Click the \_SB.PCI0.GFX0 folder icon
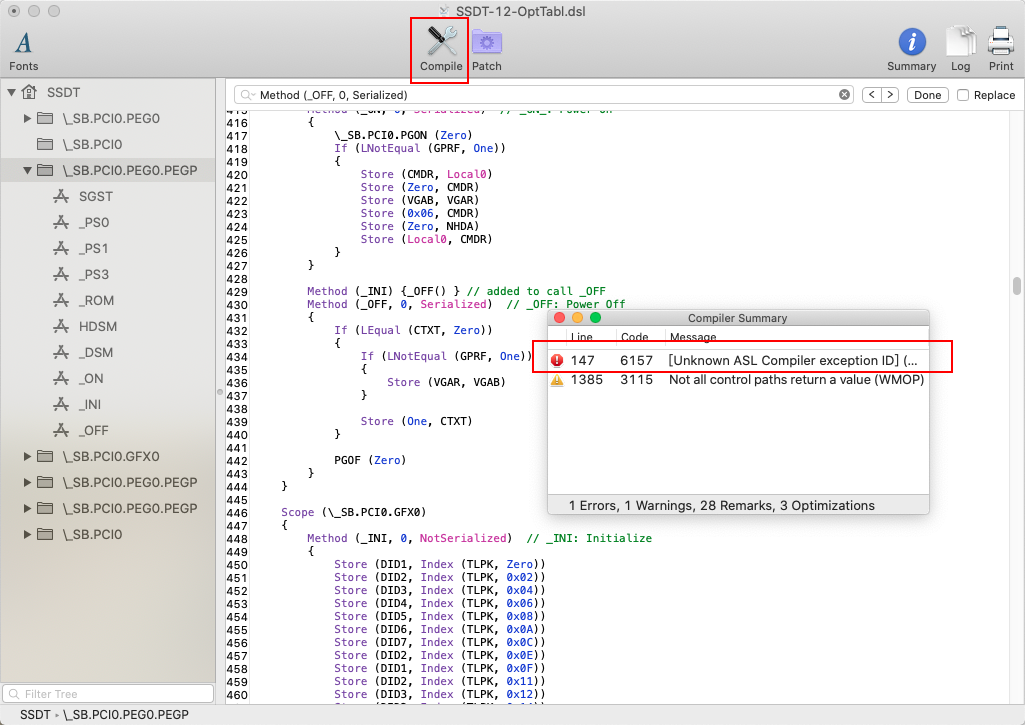The height and width of the screenshot is (725, 1025). click(x=45, y=456)
